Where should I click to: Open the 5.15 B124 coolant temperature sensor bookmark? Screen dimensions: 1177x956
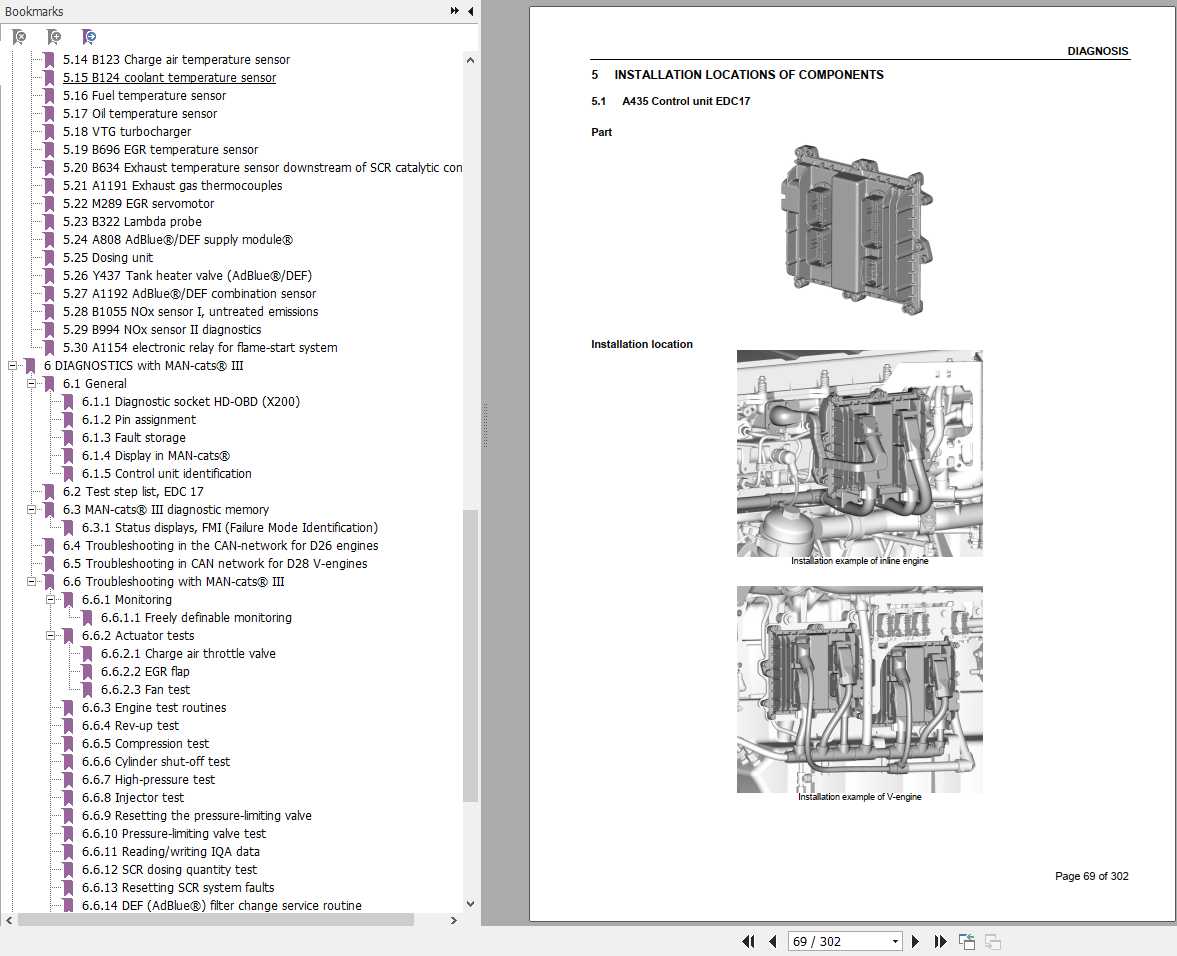(170, 77)
